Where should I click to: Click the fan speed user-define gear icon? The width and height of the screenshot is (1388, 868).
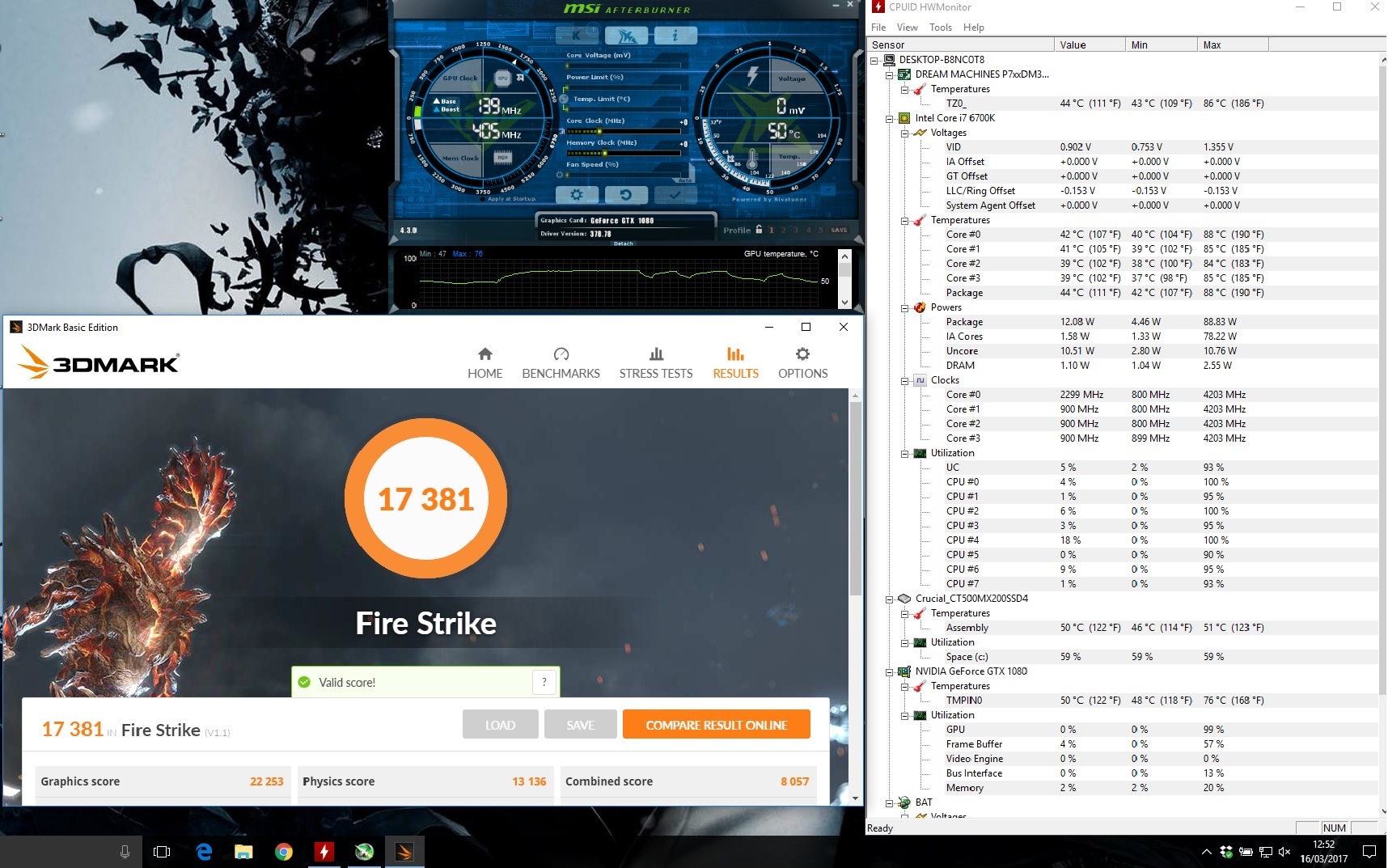point(560,175)
